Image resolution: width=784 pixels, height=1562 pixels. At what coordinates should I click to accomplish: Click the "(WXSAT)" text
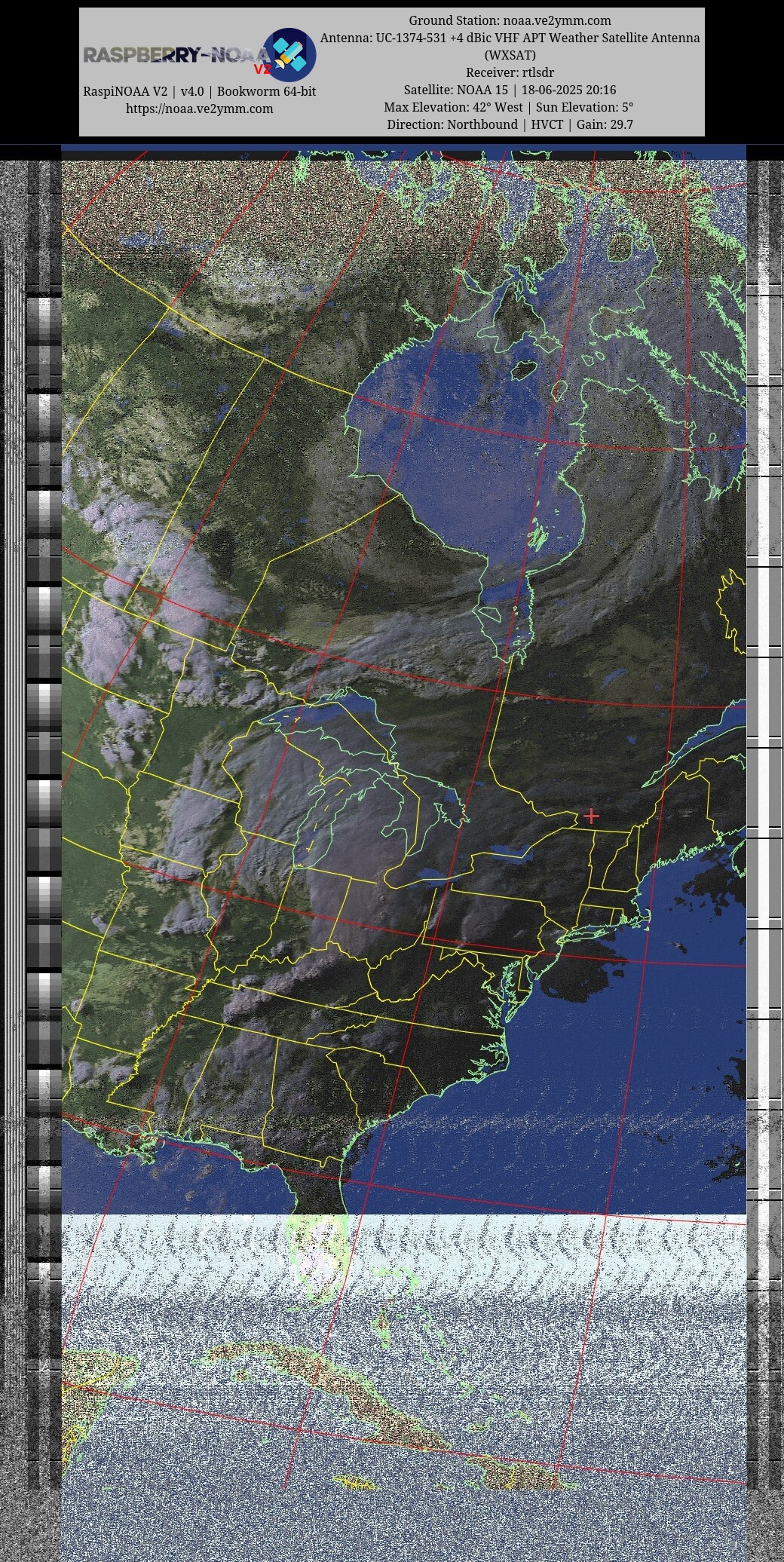[510, 55]
